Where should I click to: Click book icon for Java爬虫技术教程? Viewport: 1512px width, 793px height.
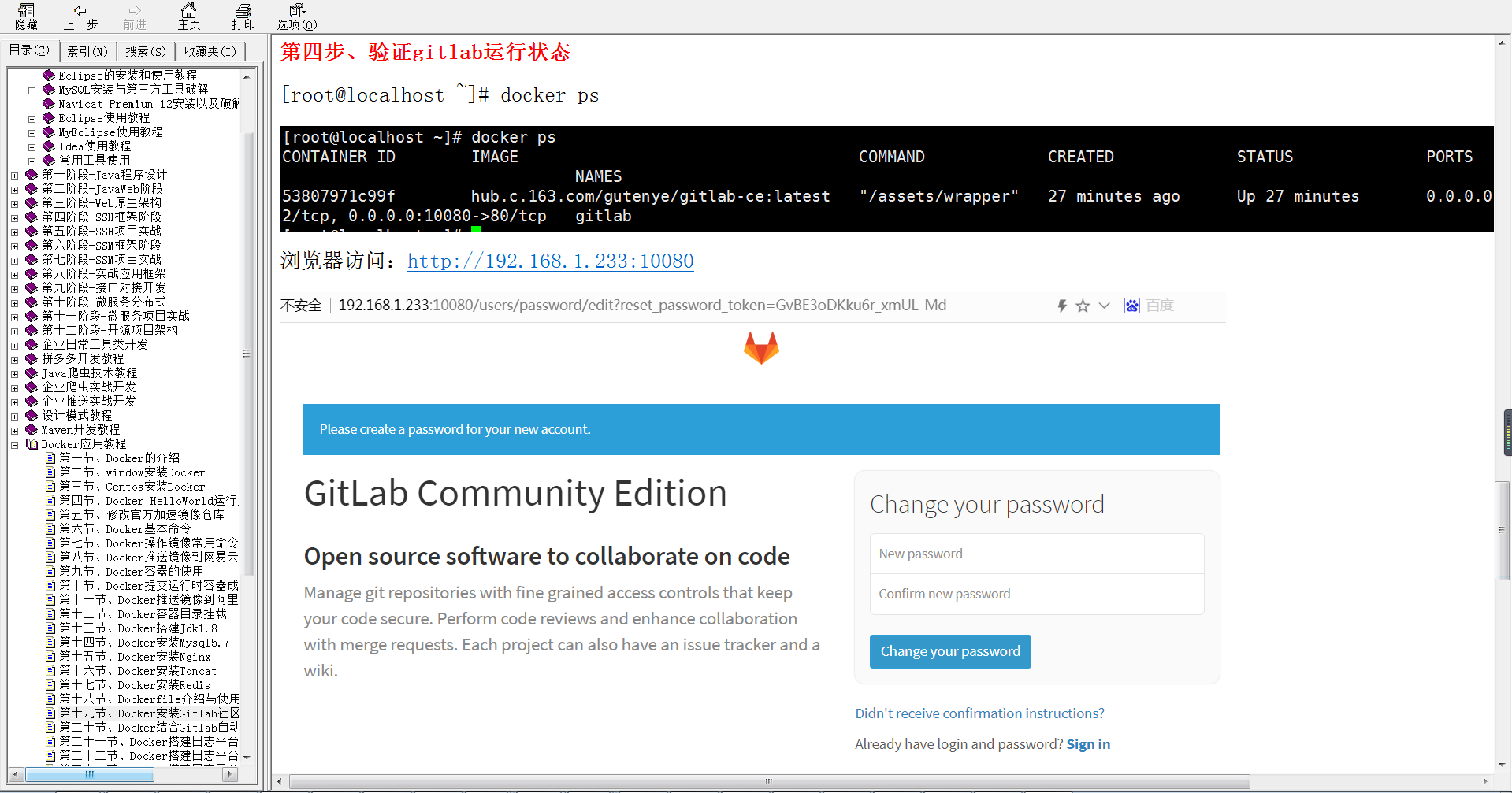[32, 373]
